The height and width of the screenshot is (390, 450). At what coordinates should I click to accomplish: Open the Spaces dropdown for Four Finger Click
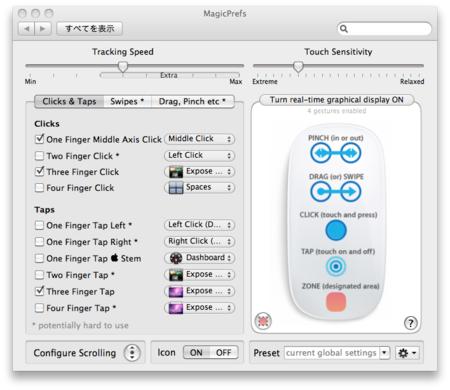tap(199, 188)
